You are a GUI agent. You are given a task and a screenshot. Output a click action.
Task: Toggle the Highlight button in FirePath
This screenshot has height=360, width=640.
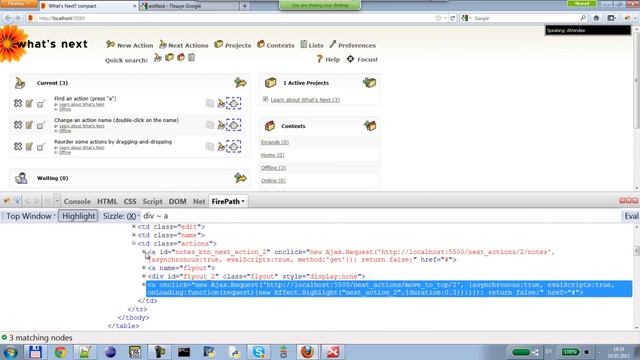click(x=78, y=216)
